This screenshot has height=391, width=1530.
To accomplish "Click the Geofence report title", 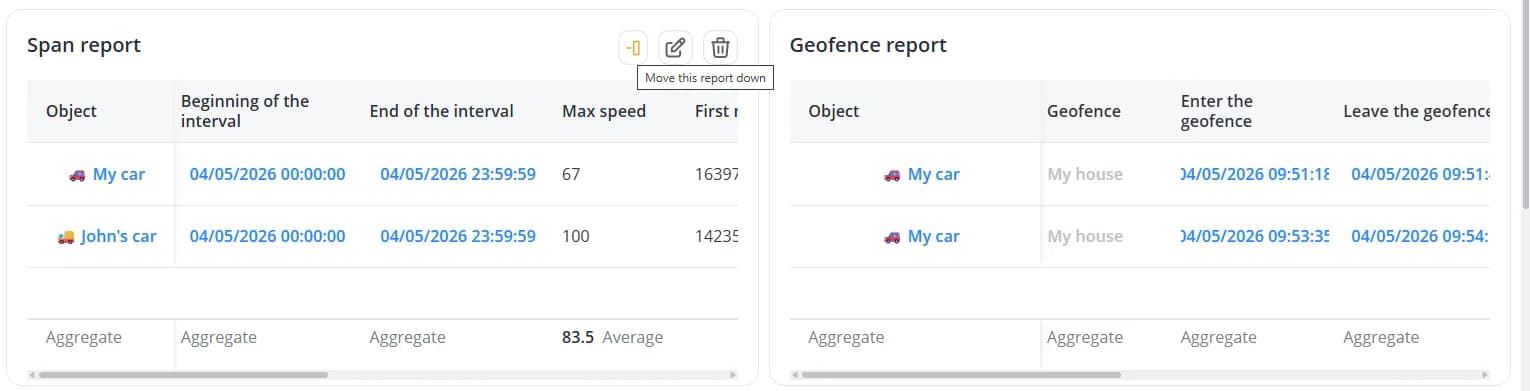I will 868,45.
